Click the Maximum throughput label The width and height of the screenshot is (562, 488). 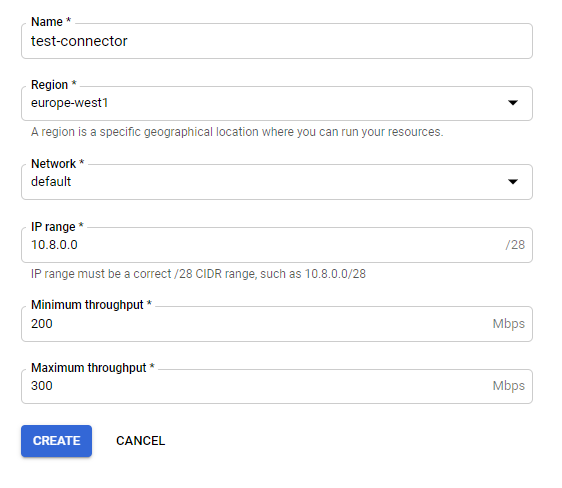tap(92, 368)
